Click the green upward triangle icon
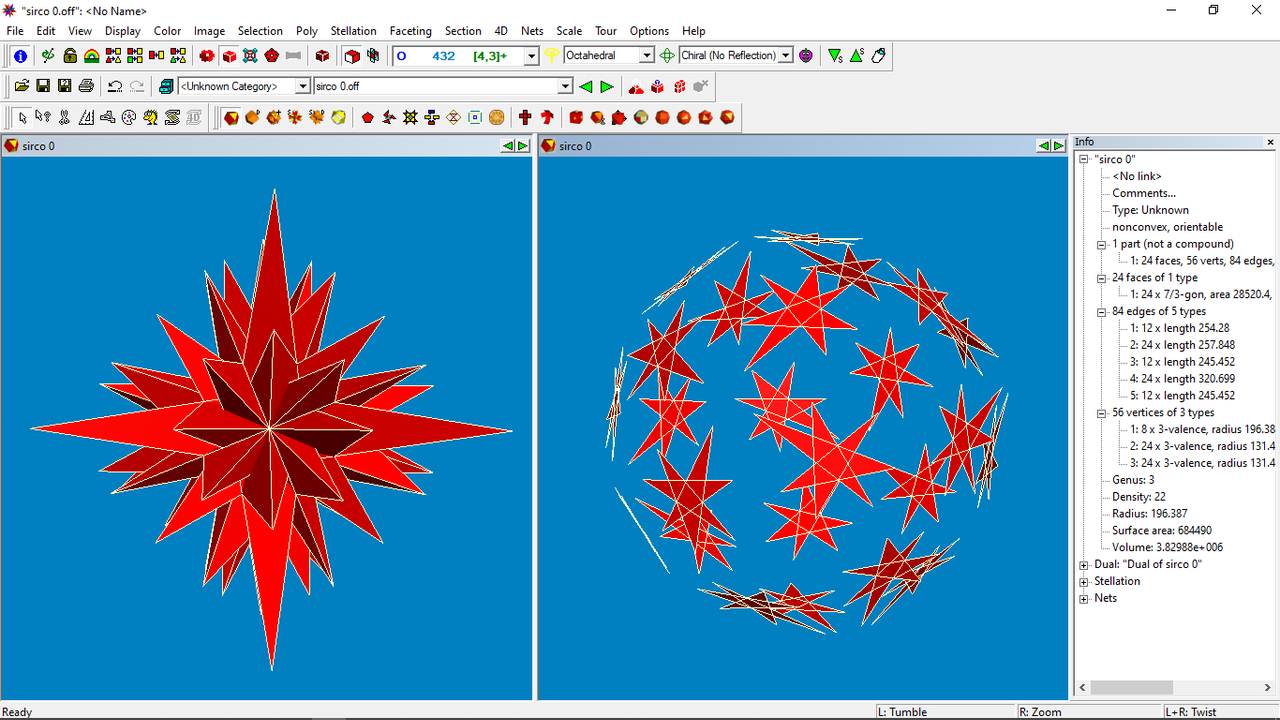 click(x=857, y=56)
